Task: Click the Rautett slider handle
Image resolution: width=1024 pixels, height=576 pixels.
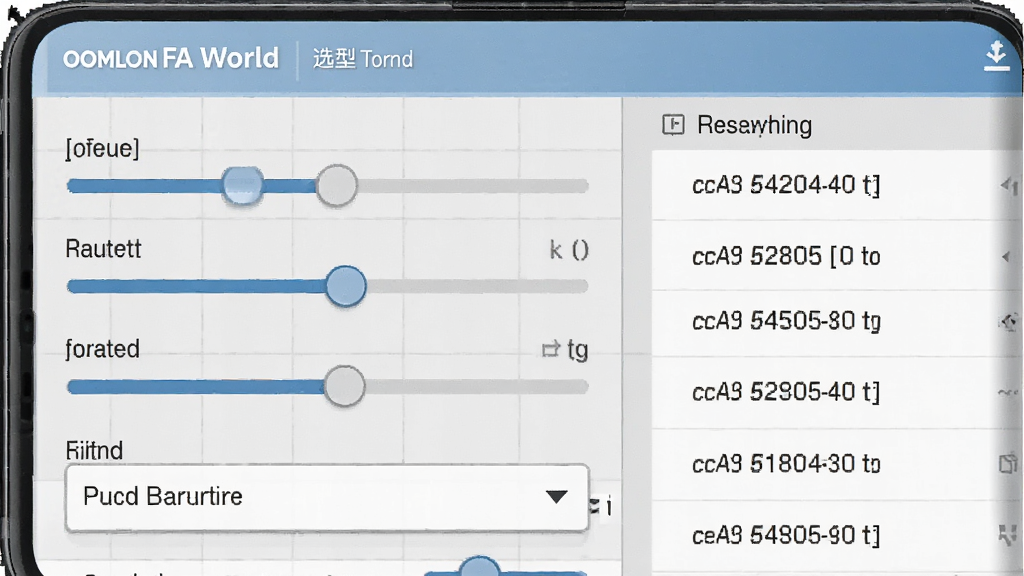Action: point(345,286)
